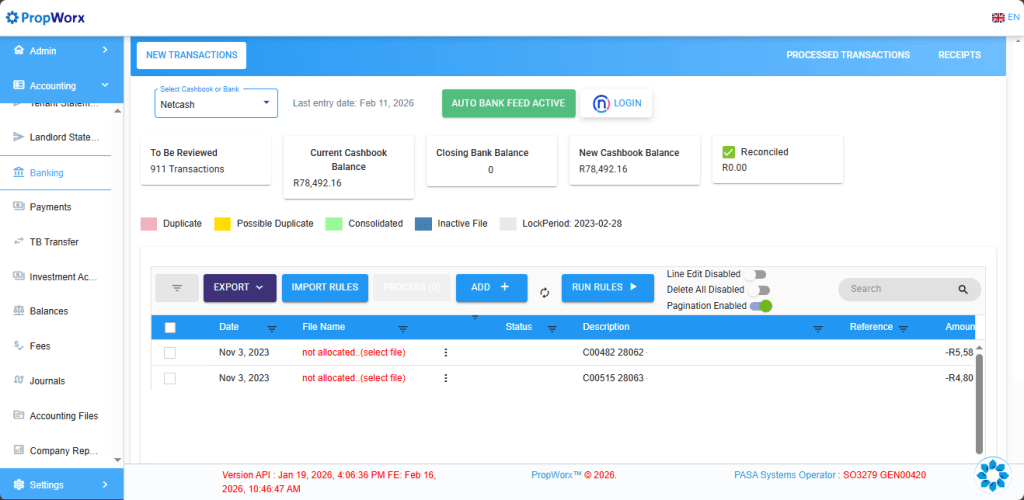Enable the Line Edit toggle
1024x500 pixels.
(x=755, y=274)
